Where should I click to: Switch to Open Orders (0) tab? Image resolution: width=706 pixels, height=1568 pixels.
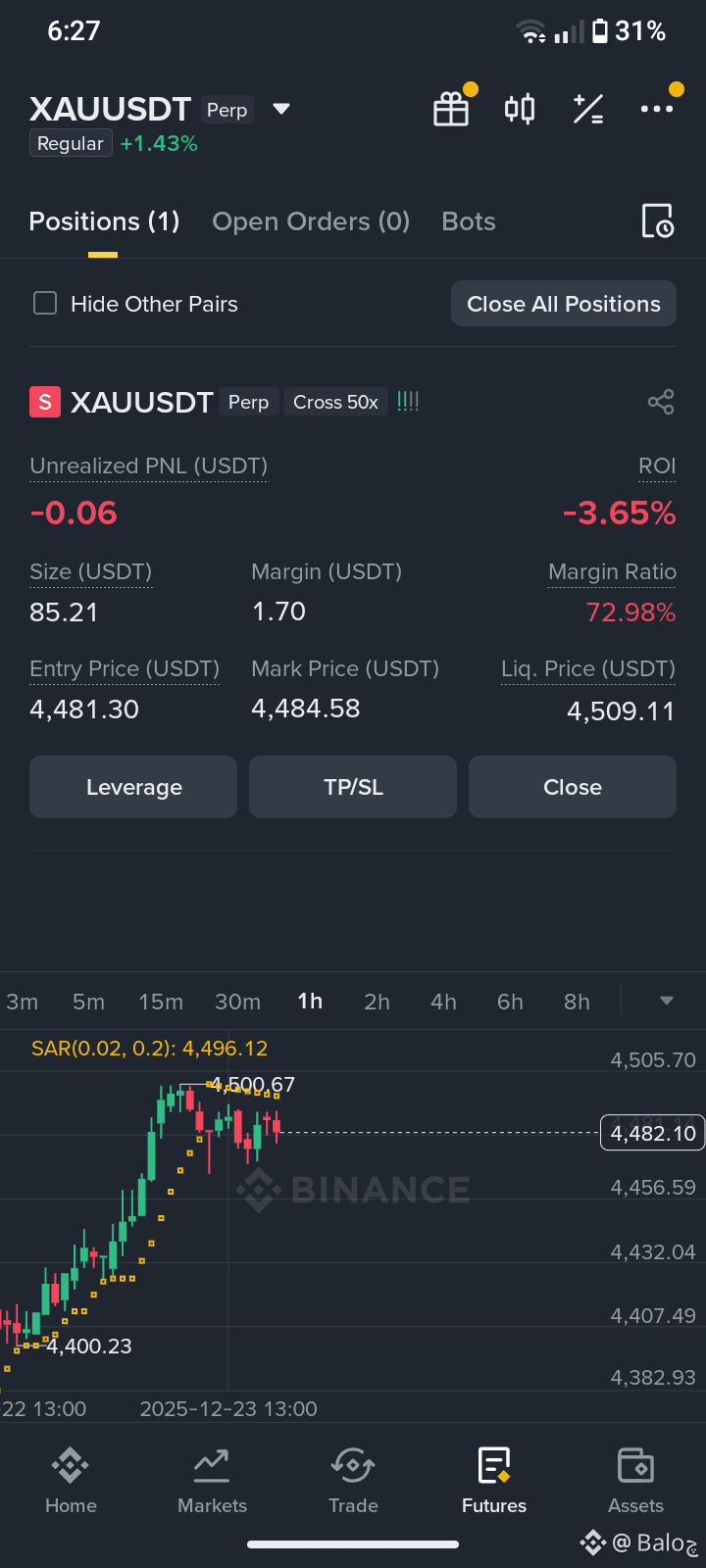pyautogui.click(x=311, y=221)
